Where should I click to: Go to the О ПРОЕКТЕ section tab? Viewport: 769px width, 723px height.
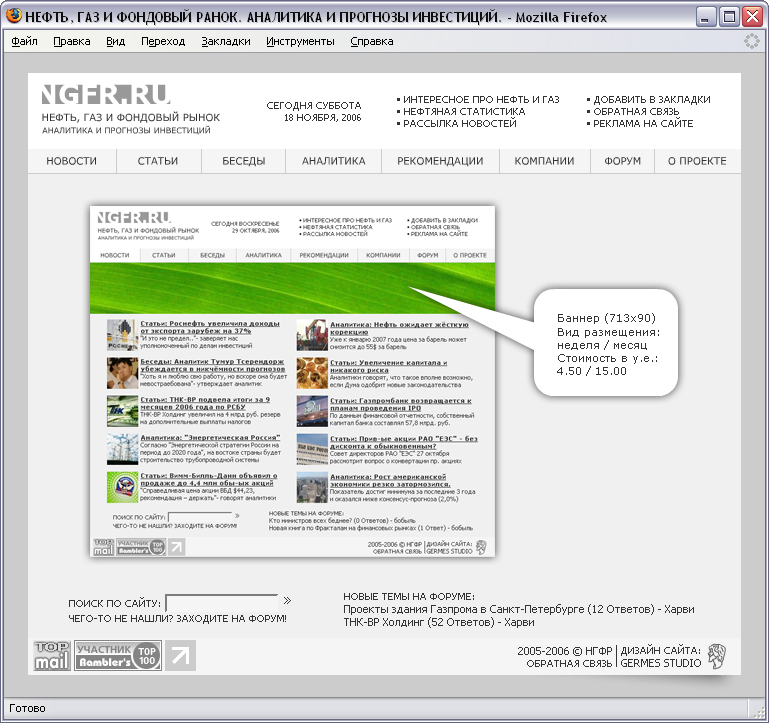pyautogui.click(x=697, y=161)
